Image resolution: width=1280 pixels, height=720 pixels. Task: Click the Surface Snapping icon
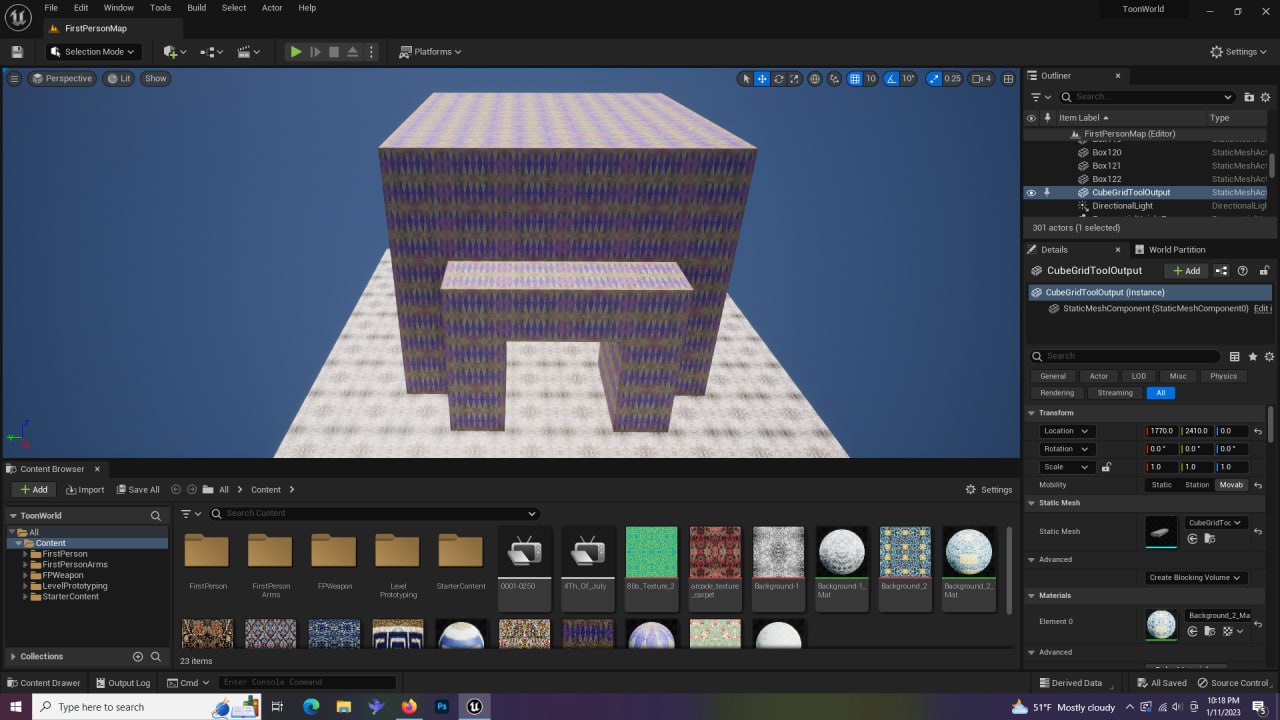(x=835, y=79)
